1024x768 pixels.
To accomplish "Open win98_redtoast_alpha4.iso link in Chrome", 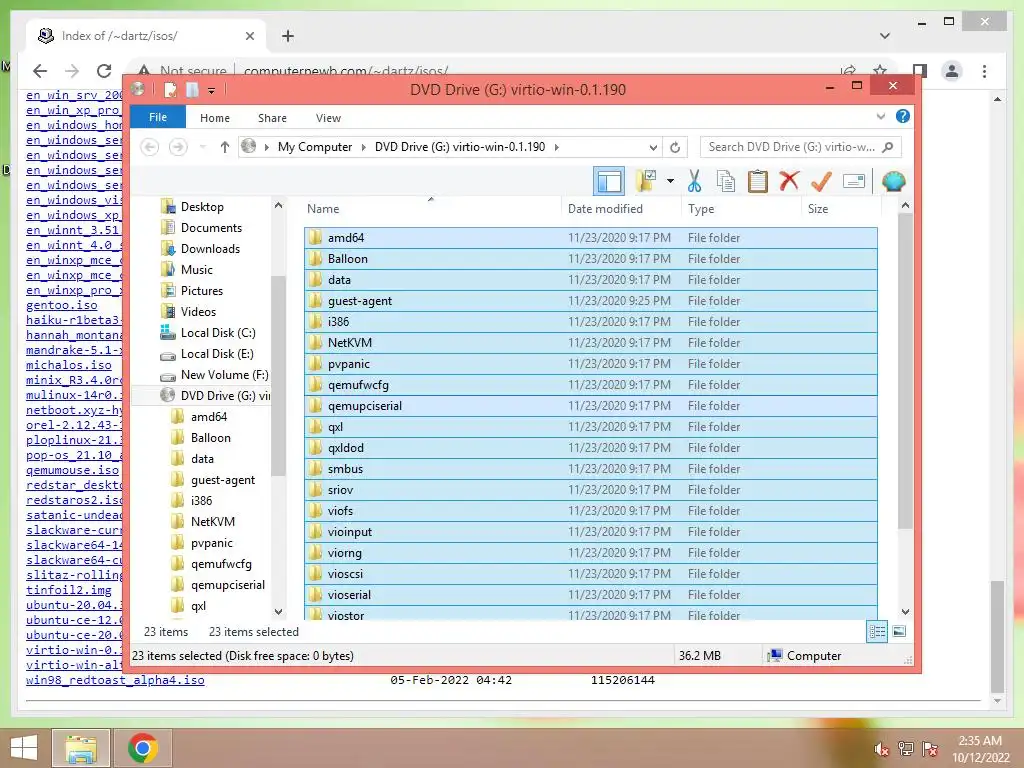I will (x=115, y=680).
